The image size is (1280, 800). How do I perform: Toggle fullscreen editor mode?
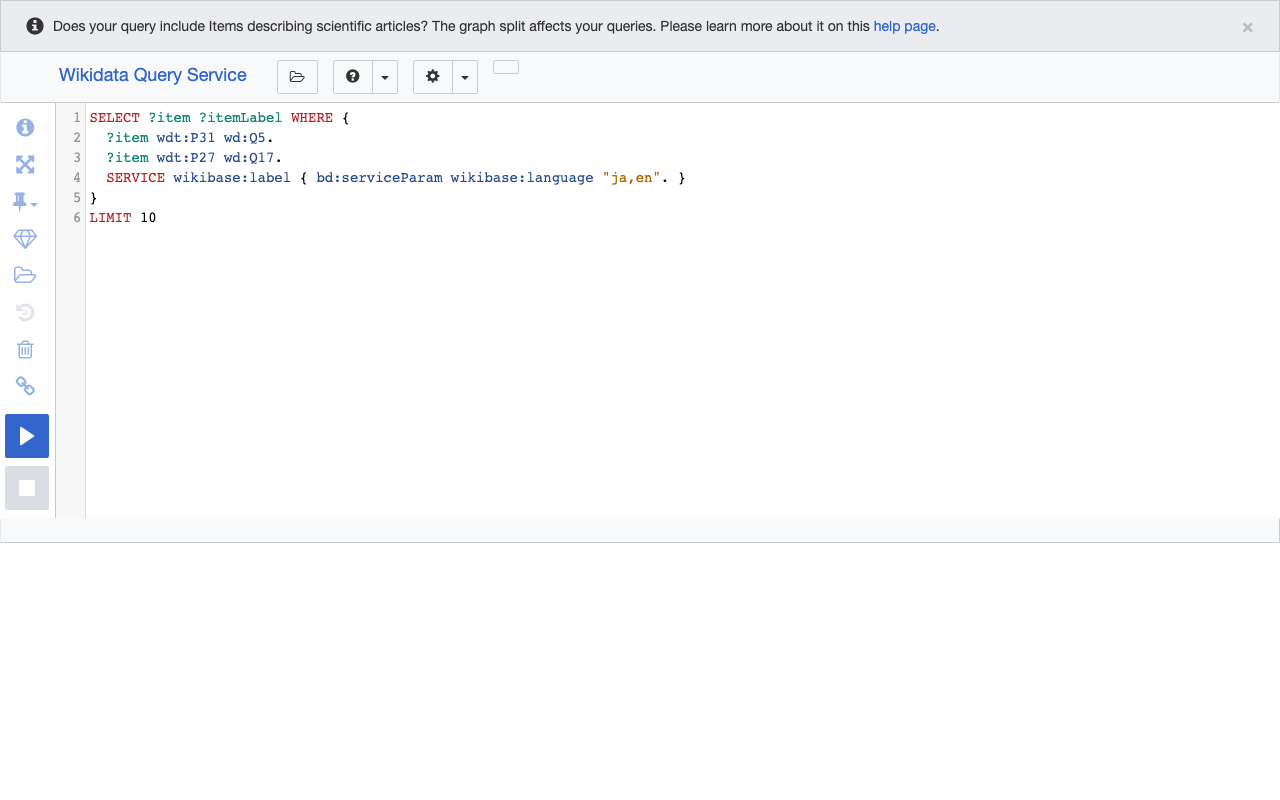(25, 164)
